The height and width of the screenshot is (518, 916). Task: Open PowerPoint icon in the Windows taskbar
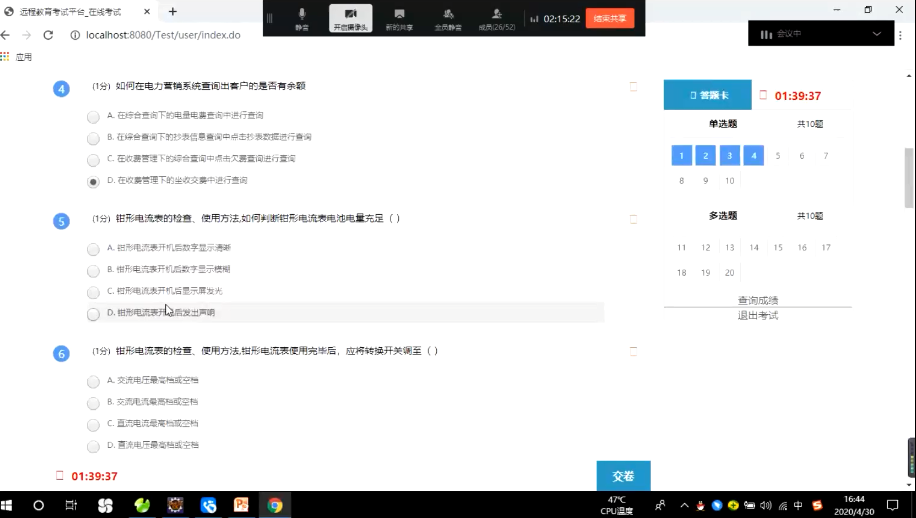pos(241,505)
